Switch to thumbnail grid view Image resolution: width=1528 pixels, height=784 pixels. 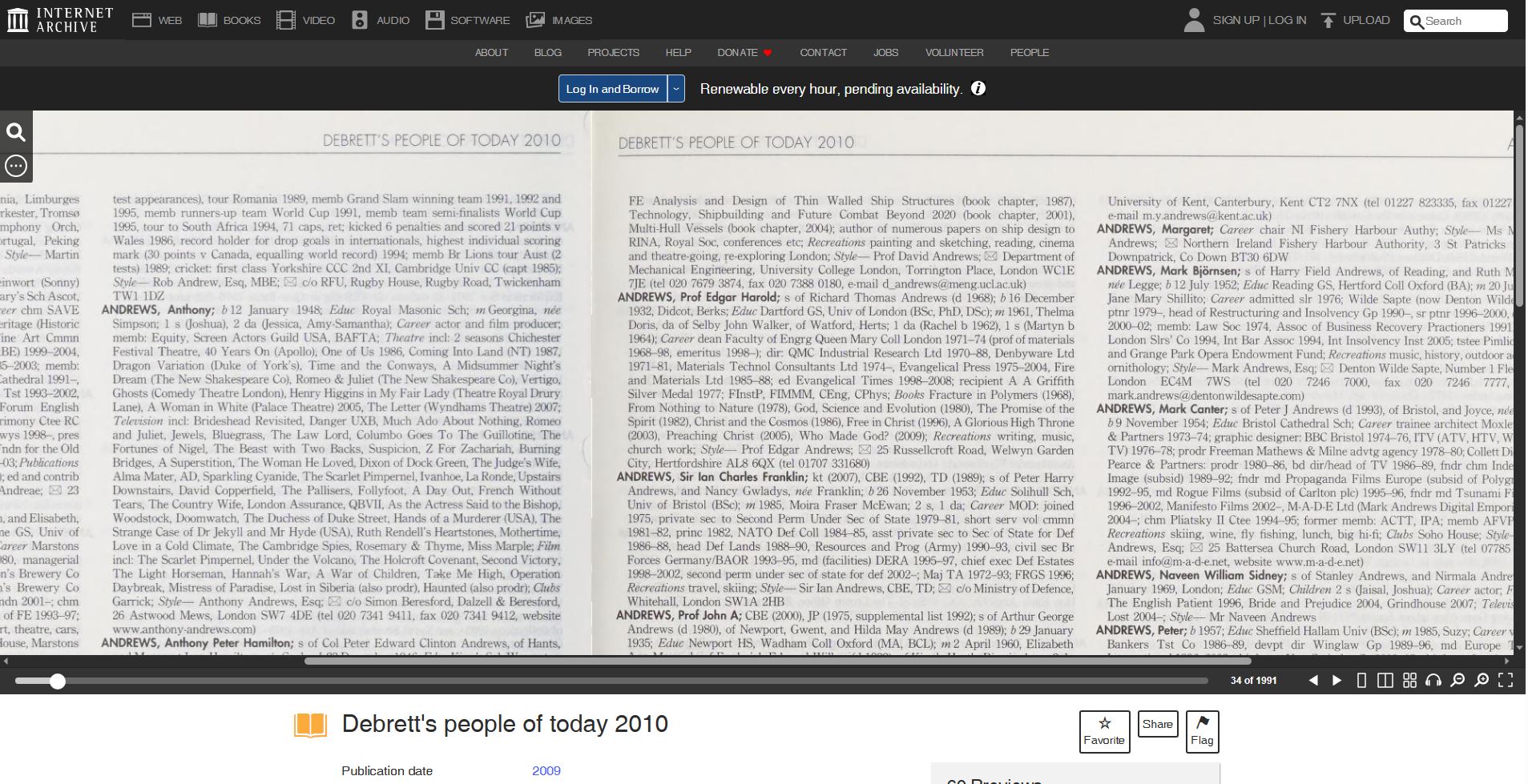pyautogui.click(x=1409, y=680)
